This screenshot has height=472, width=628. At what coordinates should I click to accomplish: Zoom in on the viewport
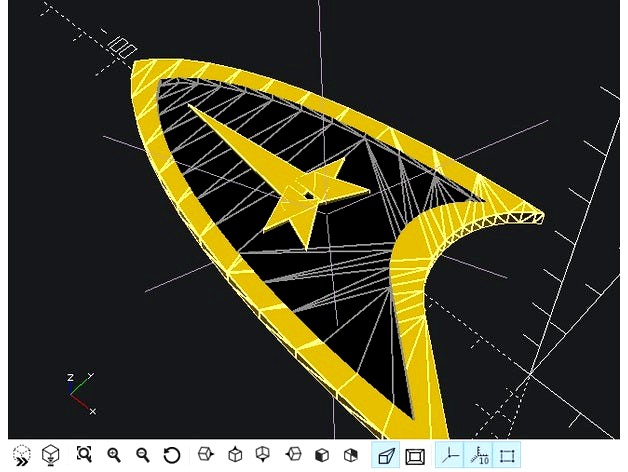114,455
